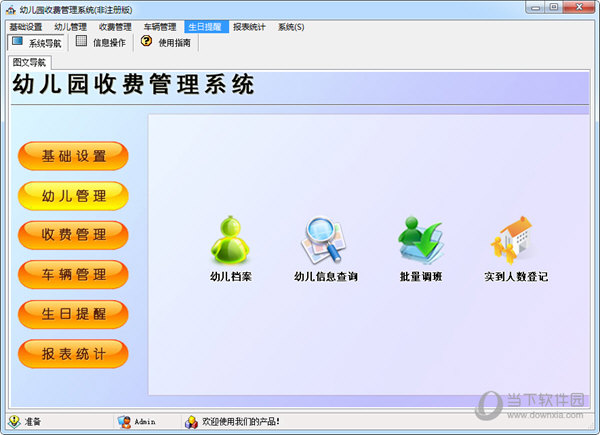Click the yellow 幼儿管理 sidebar button
Screen dimensions: 600x435
tap(73, 196)
